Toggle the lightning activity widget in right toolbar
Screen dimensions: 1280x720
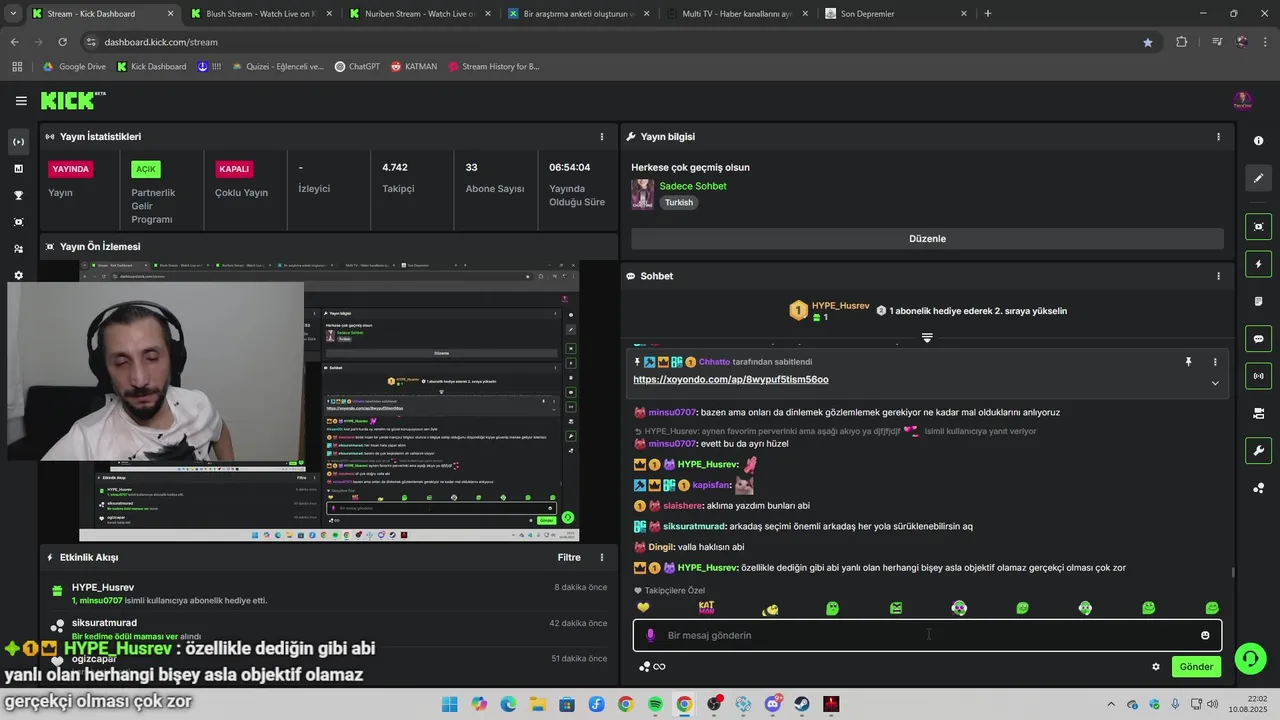coord(1258,264)
